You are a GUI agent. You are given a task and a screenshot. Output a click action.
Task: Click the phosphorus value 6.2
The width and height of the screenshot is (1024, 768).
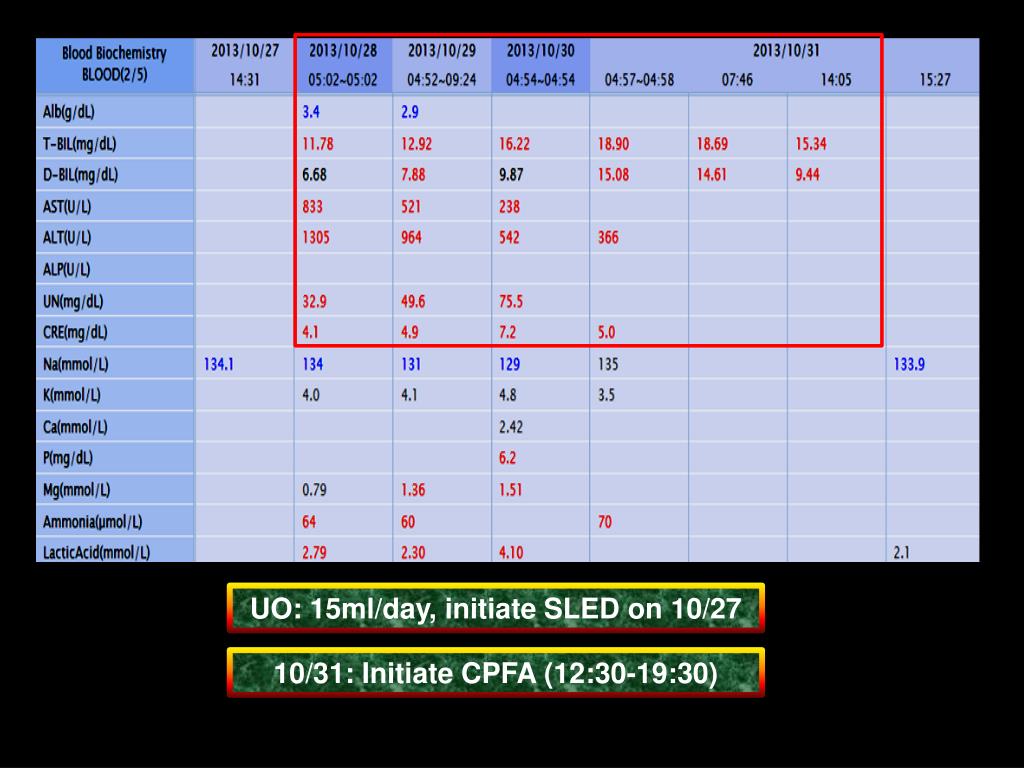tap(507, 457)
